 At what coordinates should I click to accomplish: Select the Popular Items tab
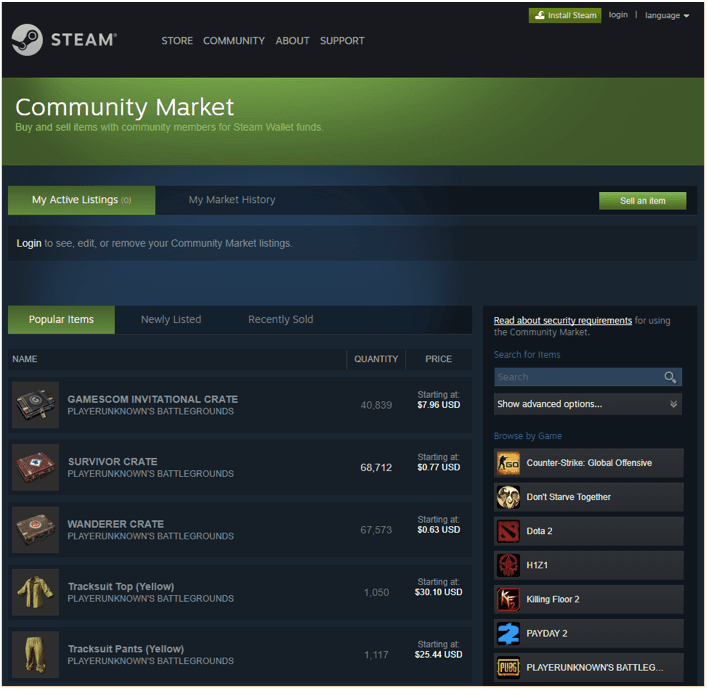click(61, 320)
